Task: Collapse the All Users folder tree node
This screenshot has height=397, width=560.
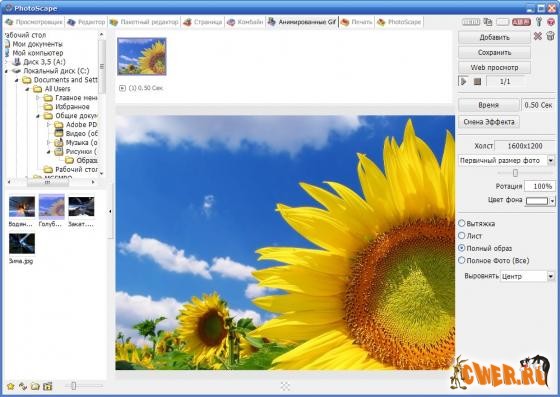Action: point(28,89)
